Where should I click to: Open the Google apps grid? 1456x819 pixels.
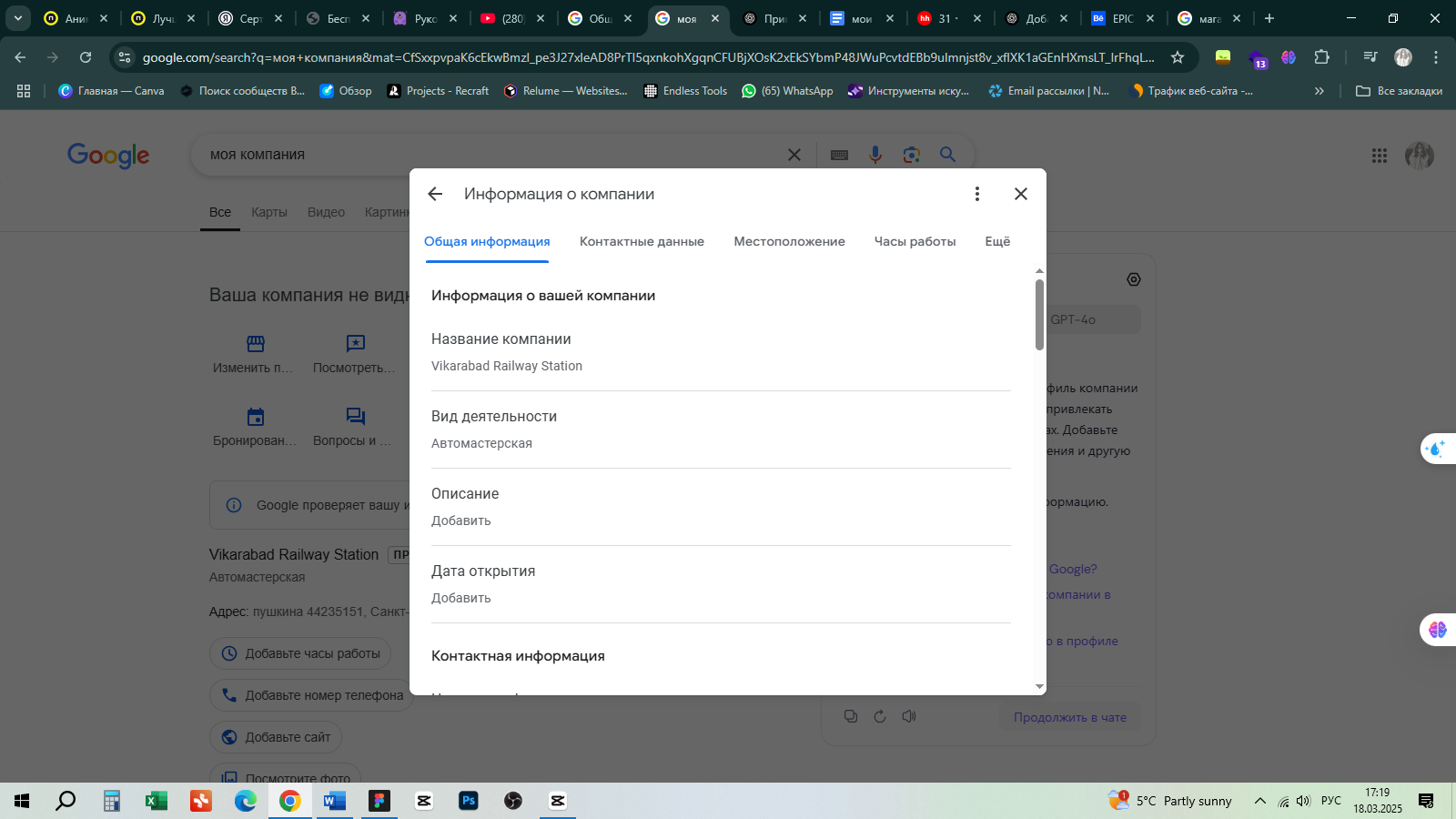coord(1380,156)
